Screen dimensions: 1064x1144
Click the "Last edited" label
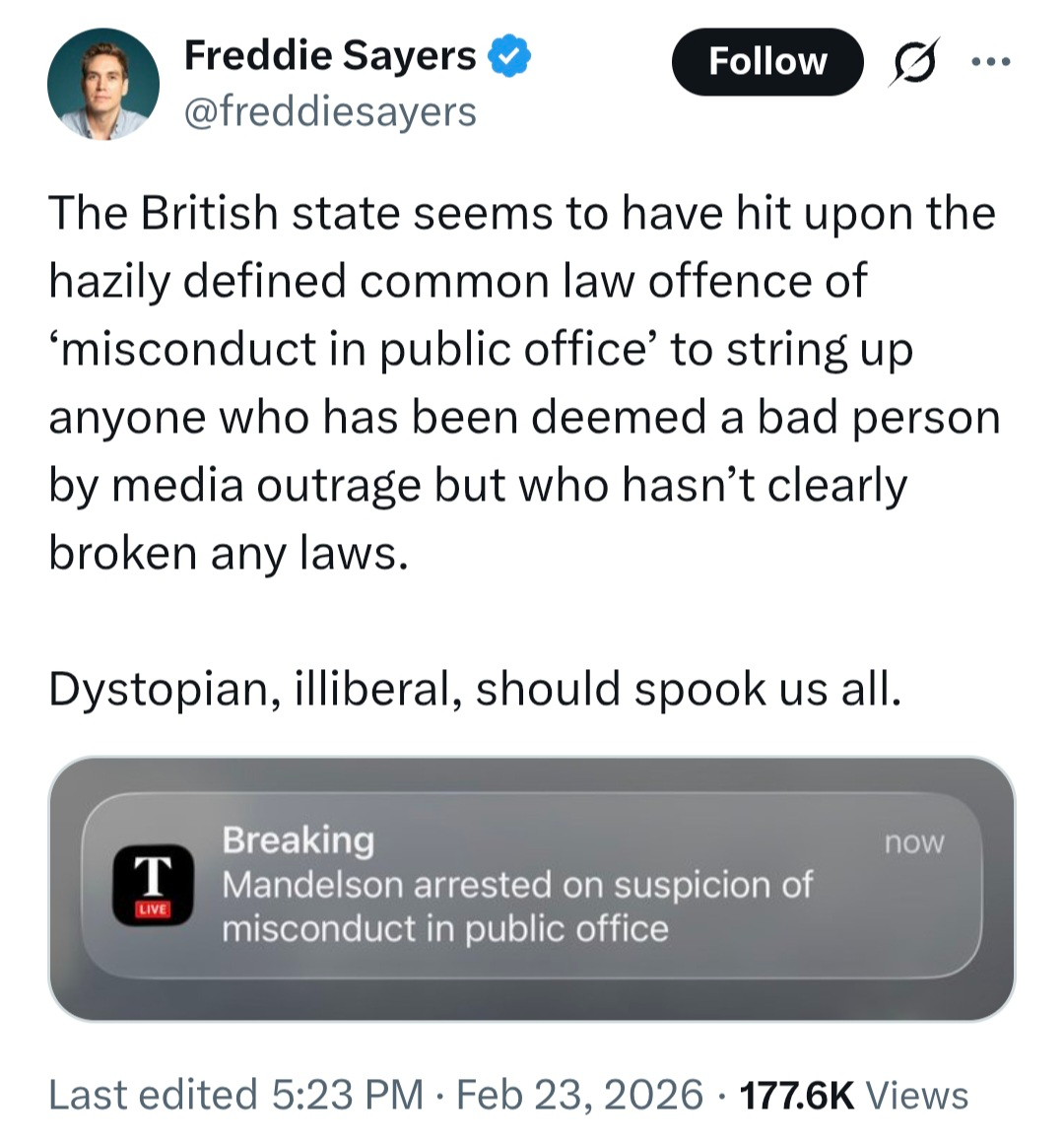coord(152,1095)
